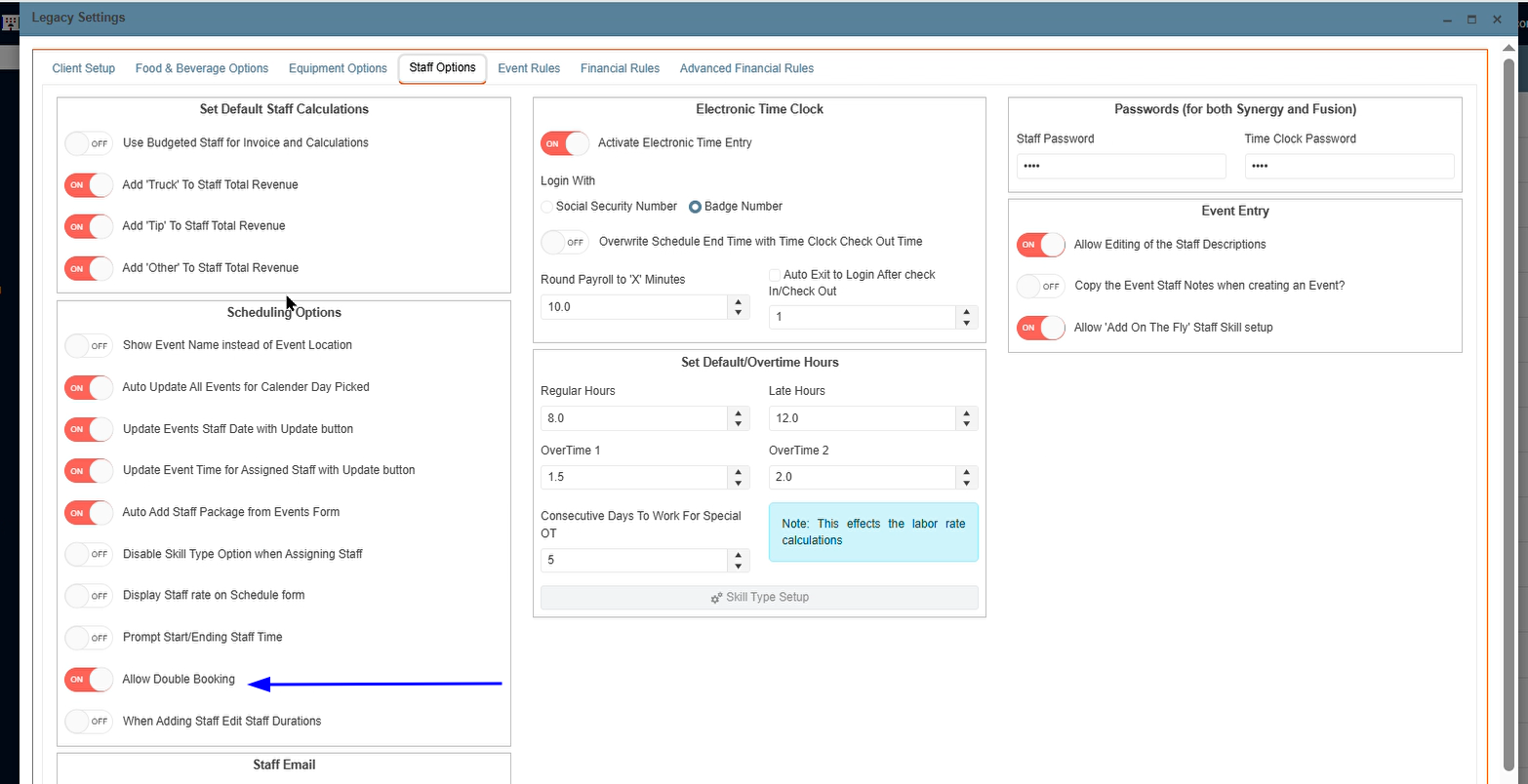Maximize the Legacy Settings window
Screen dimensions: 1528x784
coord(1471,19)
